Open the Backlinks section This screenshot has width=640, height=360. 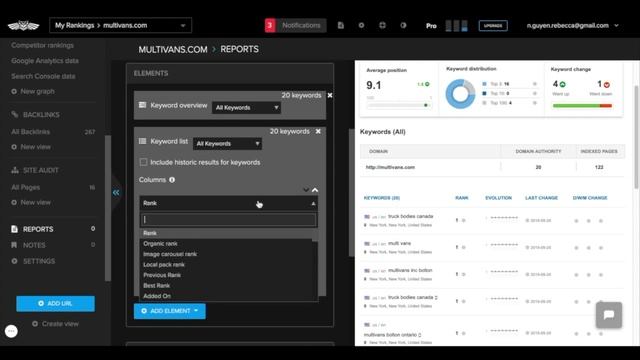coord(36,115)
